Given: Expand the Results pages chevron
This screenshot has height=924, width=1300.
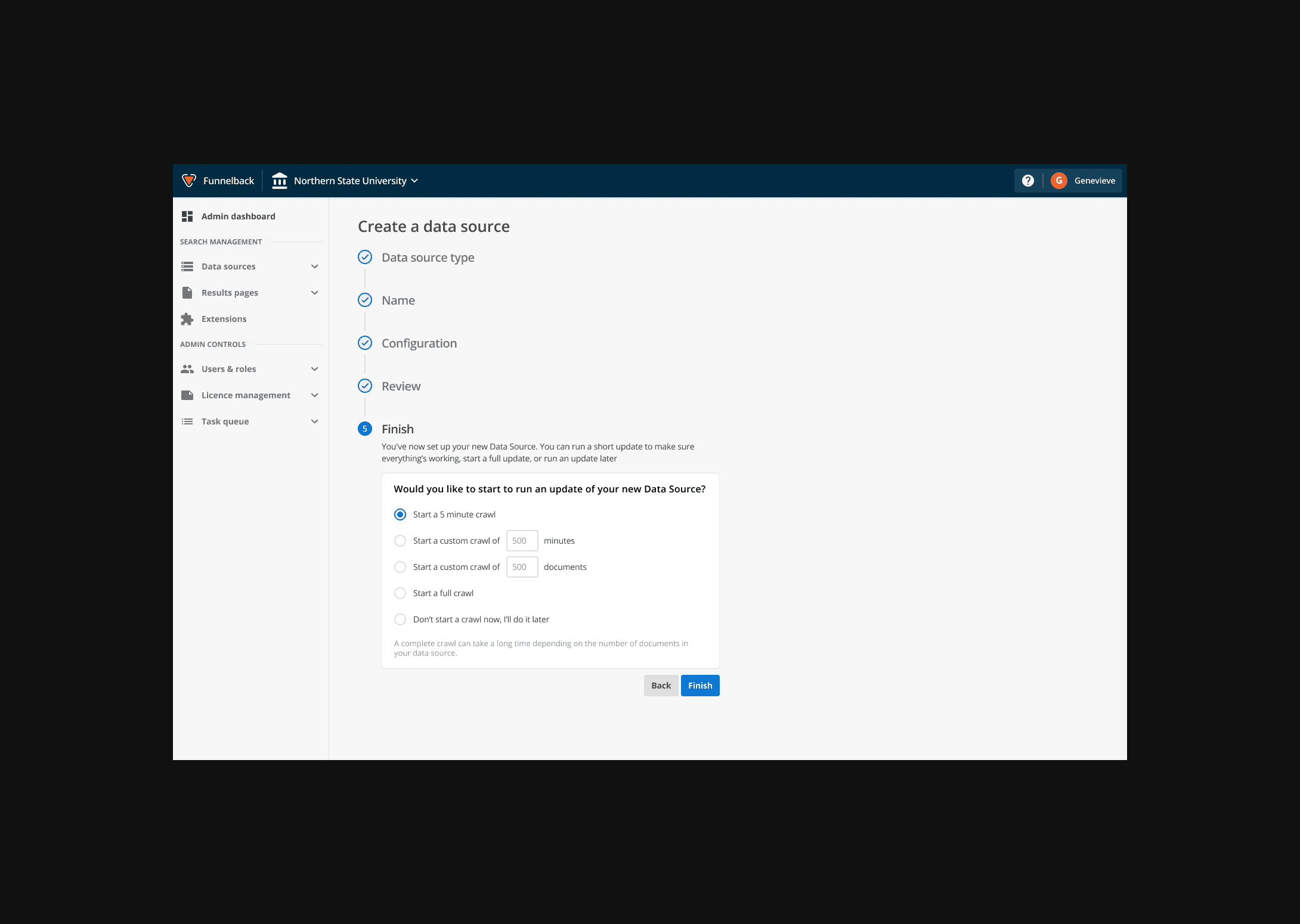Looking at the screenshot, I should coord(315,293).
